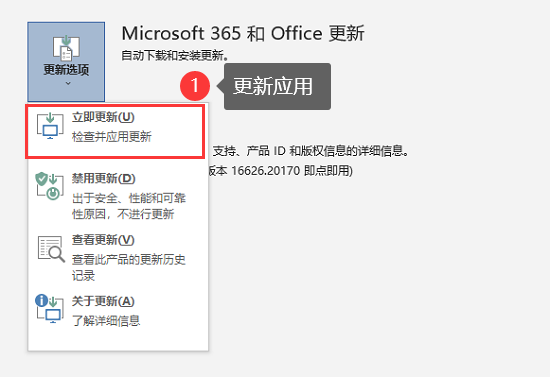550x377 pixels.
Task: Click the Microsoft 365 和 Office 更新 heading
Action: pyautogui.click(x=243, y=34)
